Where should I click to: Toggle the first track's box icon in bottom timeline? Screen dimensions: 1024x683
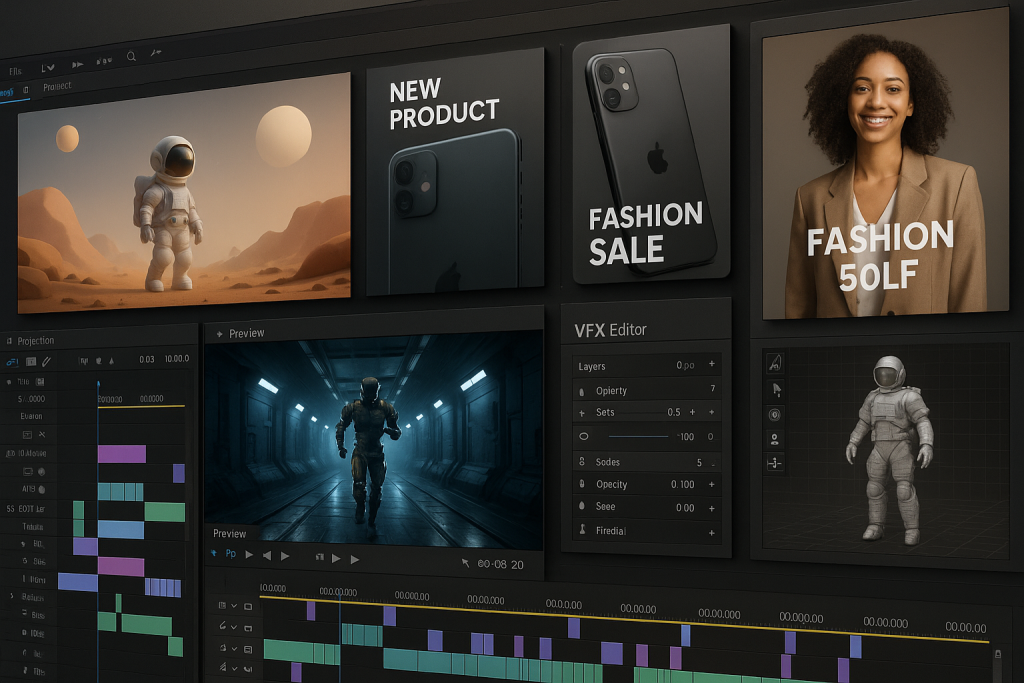point(248,607)
